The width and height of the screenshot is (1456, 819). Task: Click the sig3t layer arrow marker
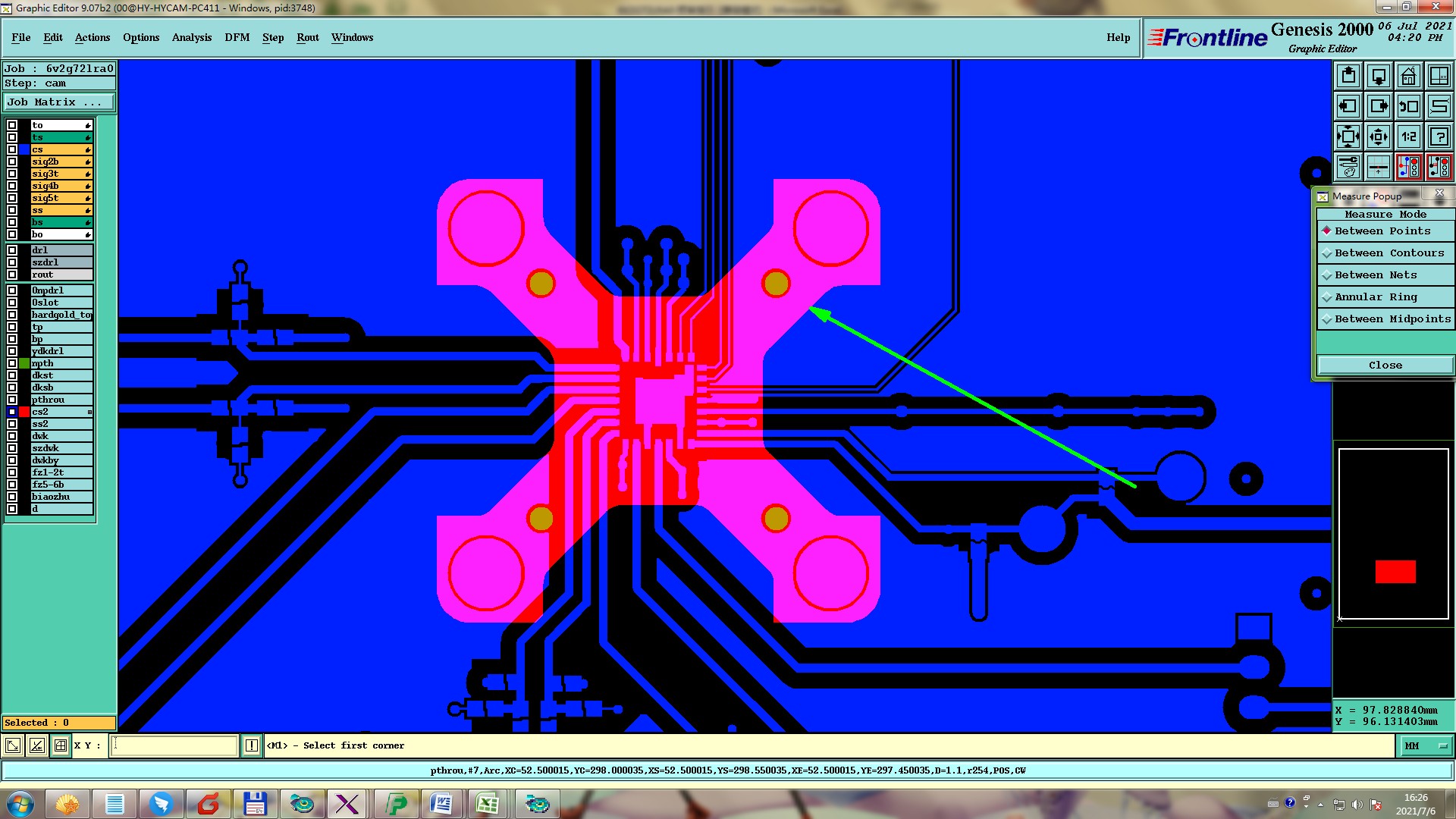pyautogui.click(x=88, y=174)
